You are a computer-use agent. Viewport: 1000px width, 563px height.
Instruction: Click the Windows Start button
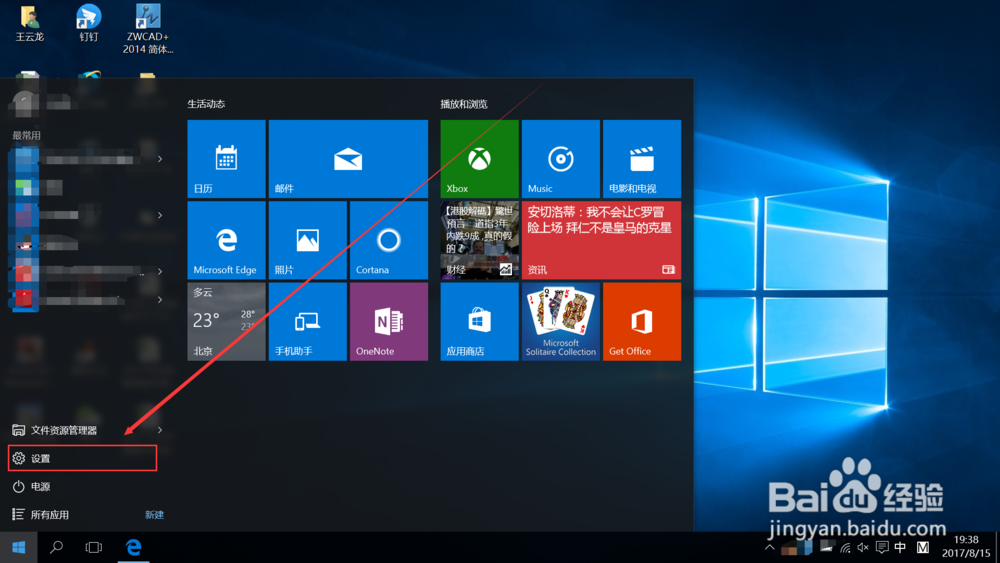[x=18, y=547]
